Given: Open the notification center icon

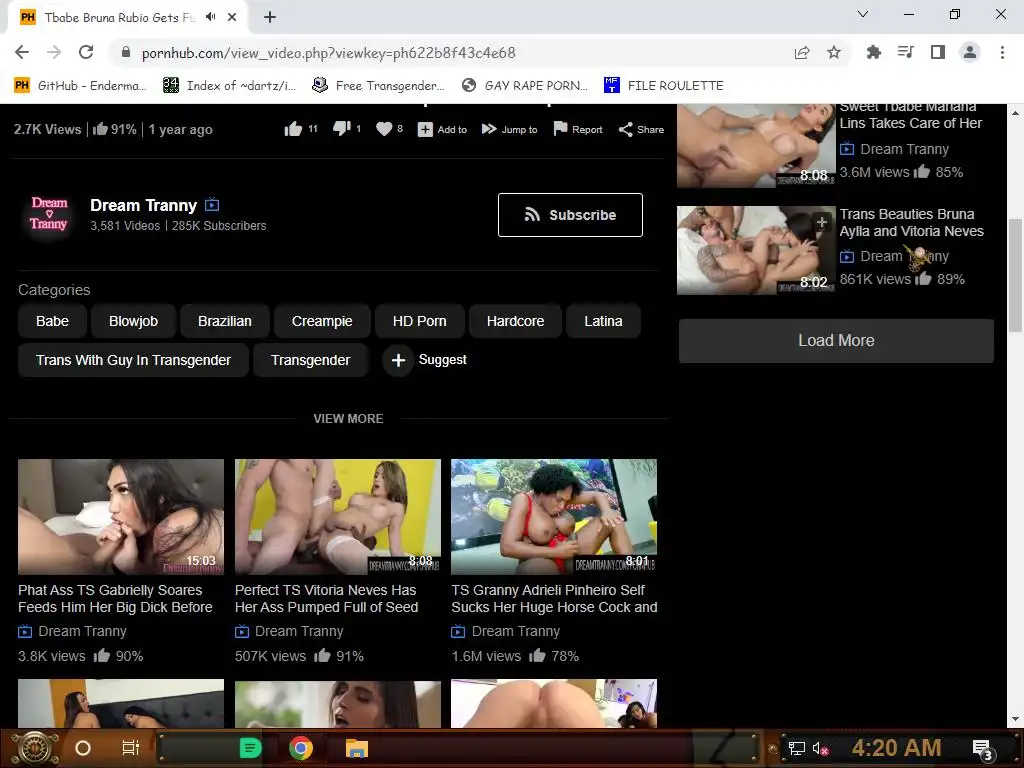Looking at the screenshot, I should (x=983, y=750).
